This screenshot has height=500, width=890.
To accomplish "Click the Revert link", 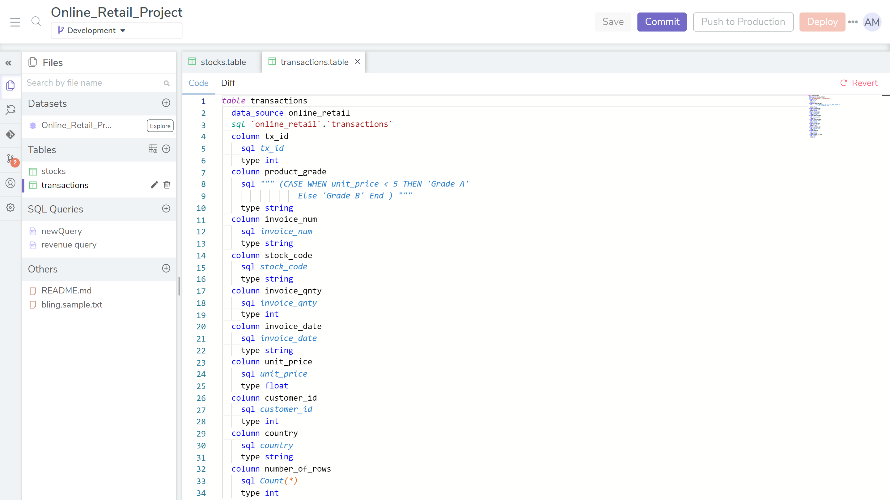I will click(x=859, y=83).
